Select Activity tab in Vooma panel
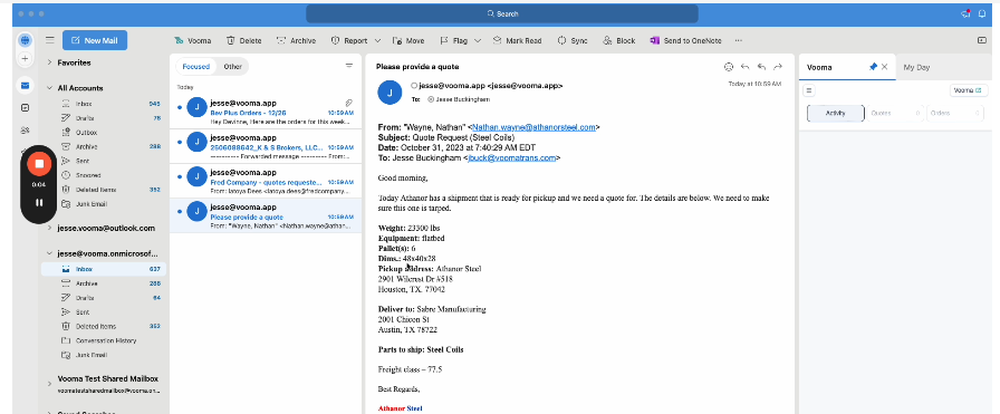 (x=835, y=113)
